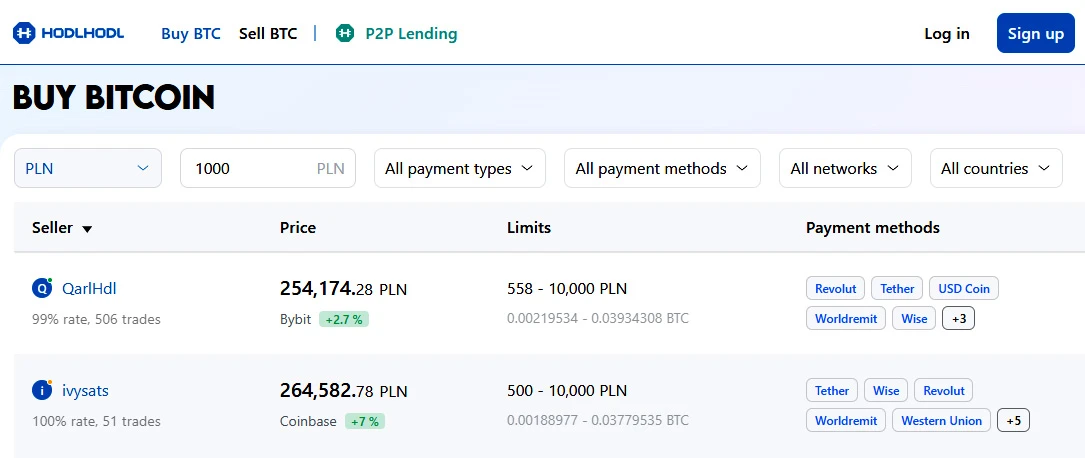Click 100% rate, 51 trades text
This screenshot has width=1085, height=458.
click(x=96, y=421)
